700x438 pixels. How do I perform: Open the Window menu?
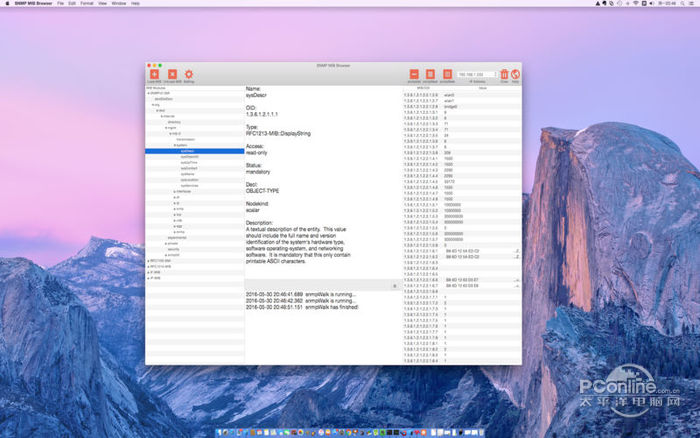click(119, 3)
